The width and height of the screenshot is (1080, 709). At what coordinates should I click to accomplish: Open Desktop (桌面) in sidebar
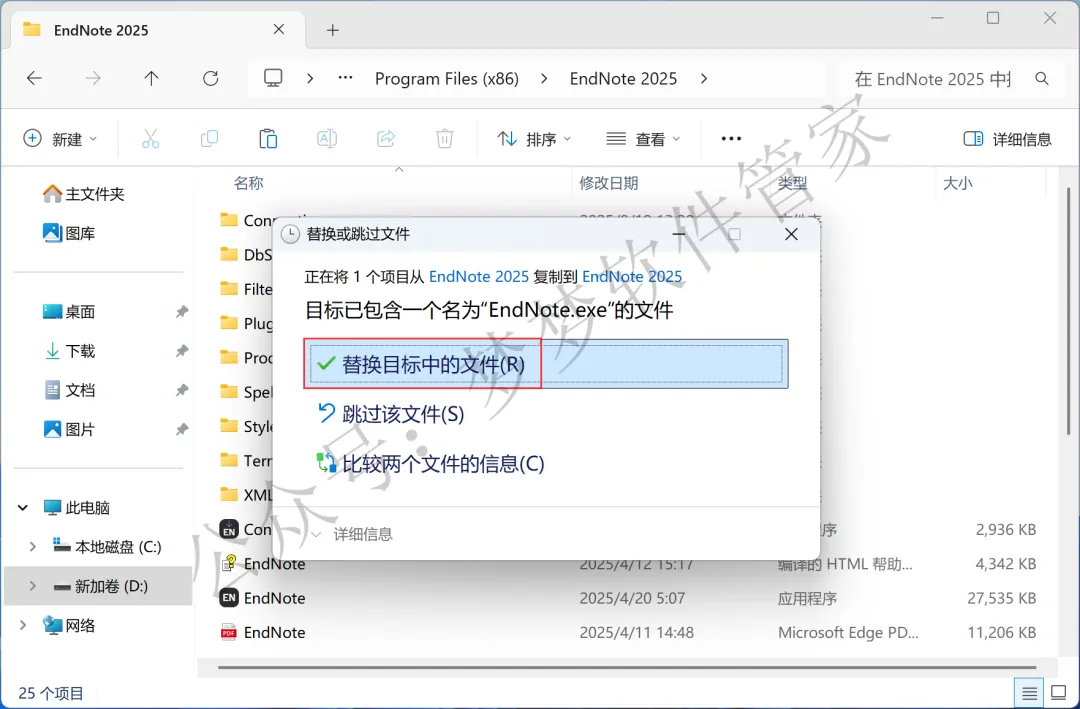click(69, 312)
